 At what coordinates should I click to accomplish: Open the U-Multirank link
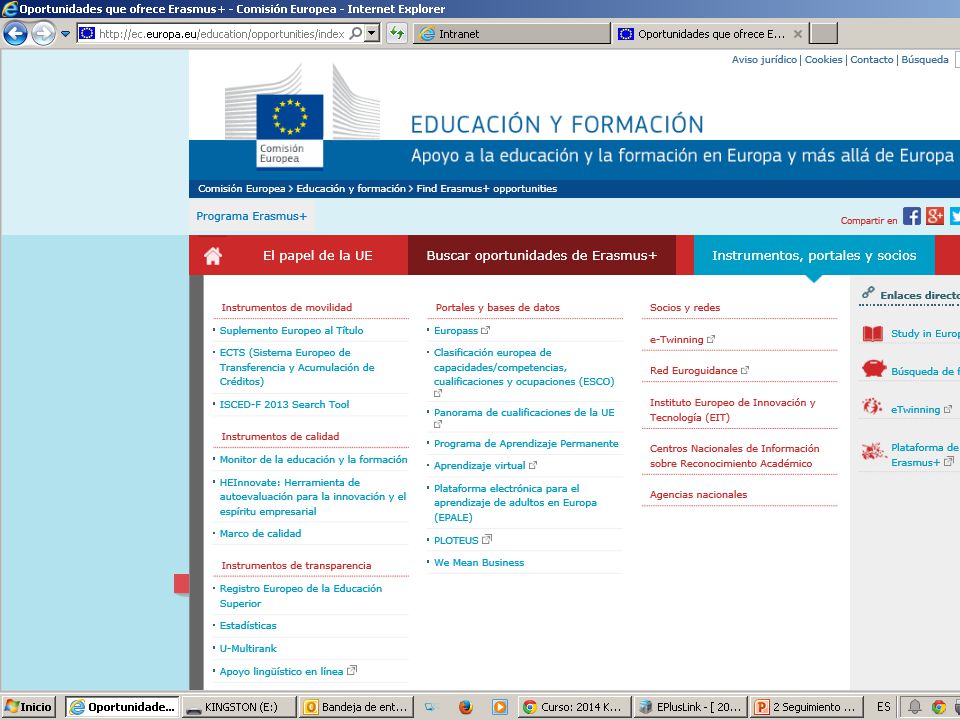[248, 648]
